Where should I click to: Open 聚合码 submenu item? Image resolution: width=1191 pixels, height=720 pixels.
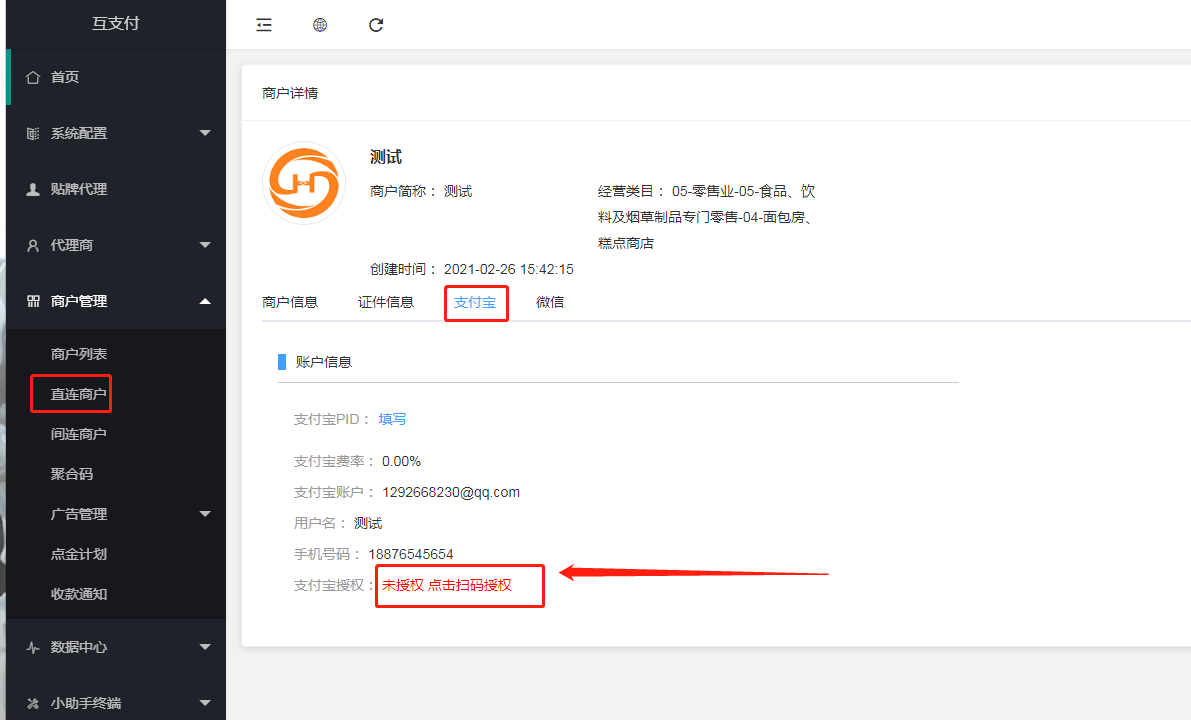pos(71,474)
